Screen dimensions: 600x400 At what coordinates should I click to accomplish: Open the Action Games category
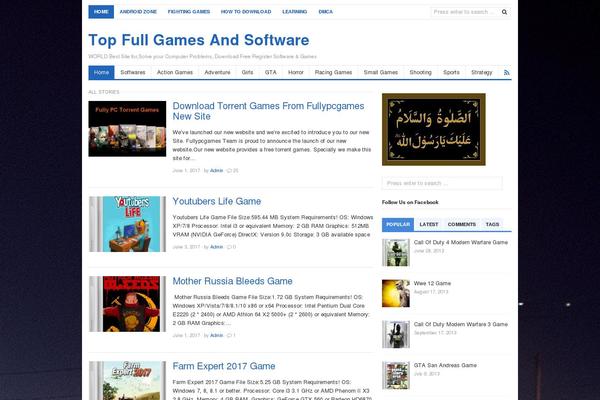click(x=175, y=72)
